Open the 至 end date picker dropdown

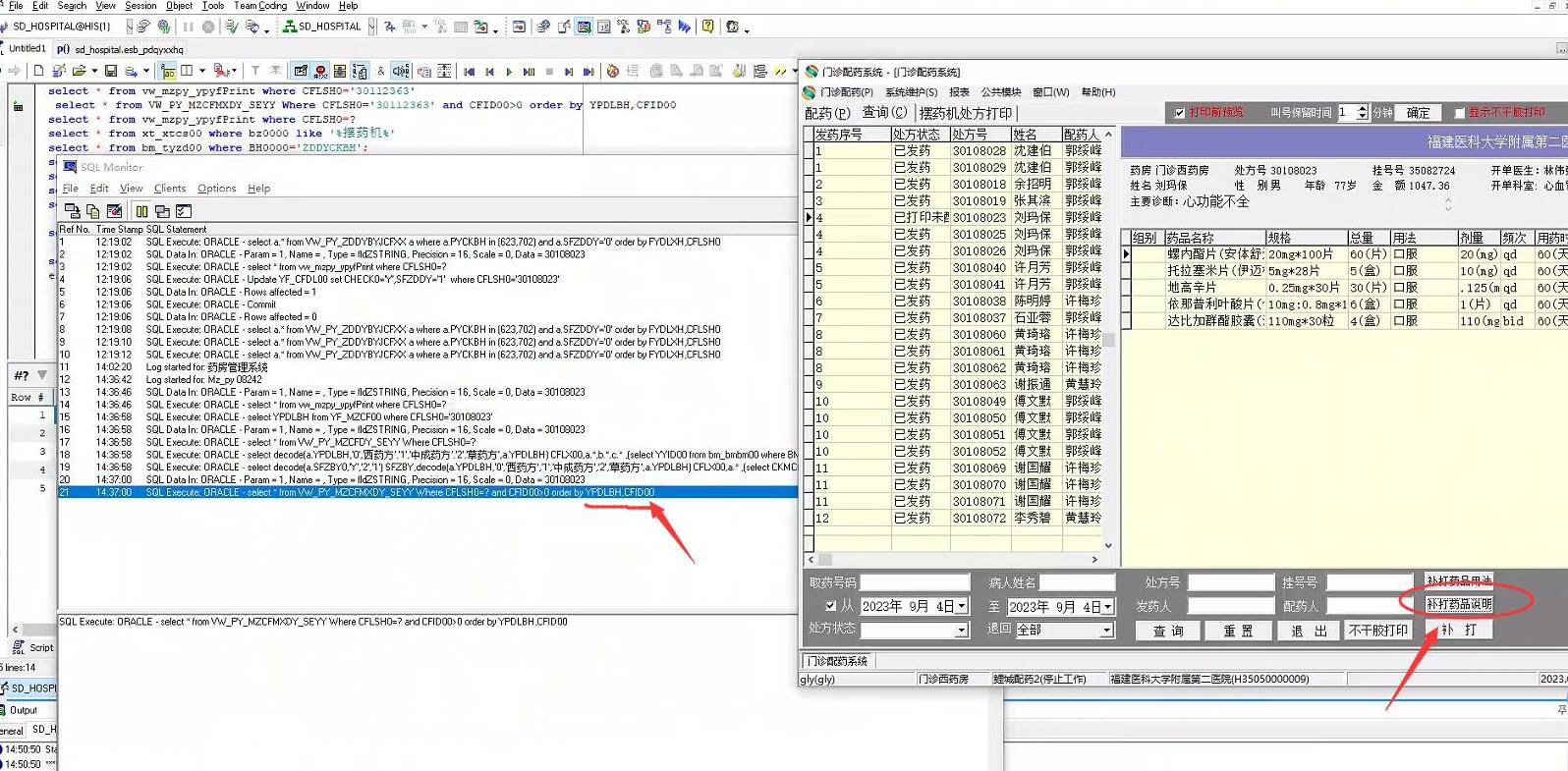pos(1108,607)
